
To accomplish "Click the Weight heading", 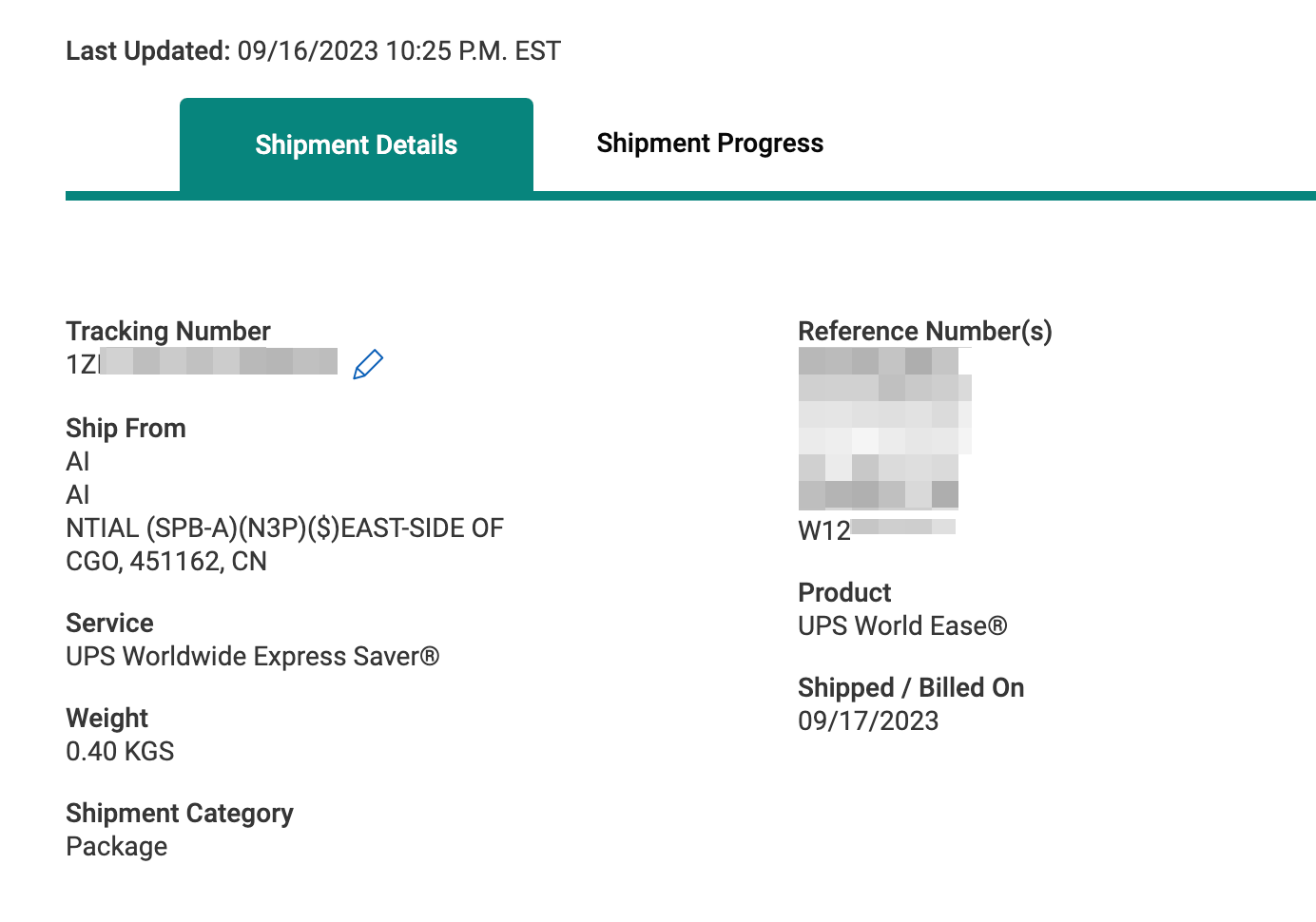I will click(106, 718).
